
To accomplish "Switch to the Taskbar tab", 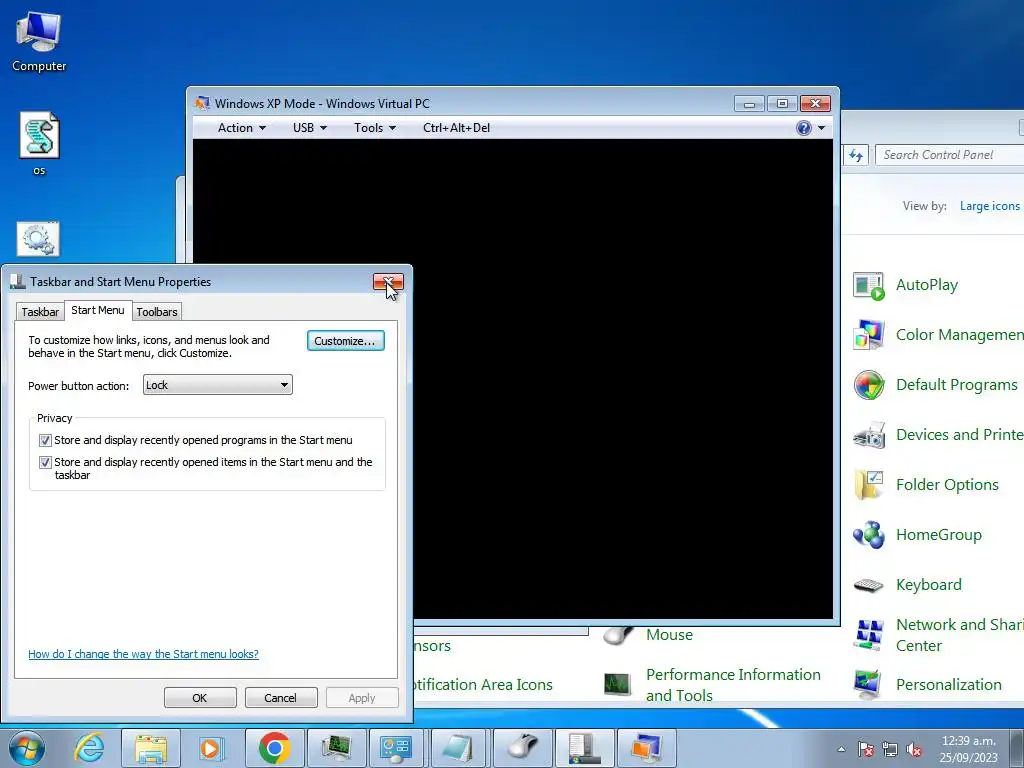I will pos(40,312).
